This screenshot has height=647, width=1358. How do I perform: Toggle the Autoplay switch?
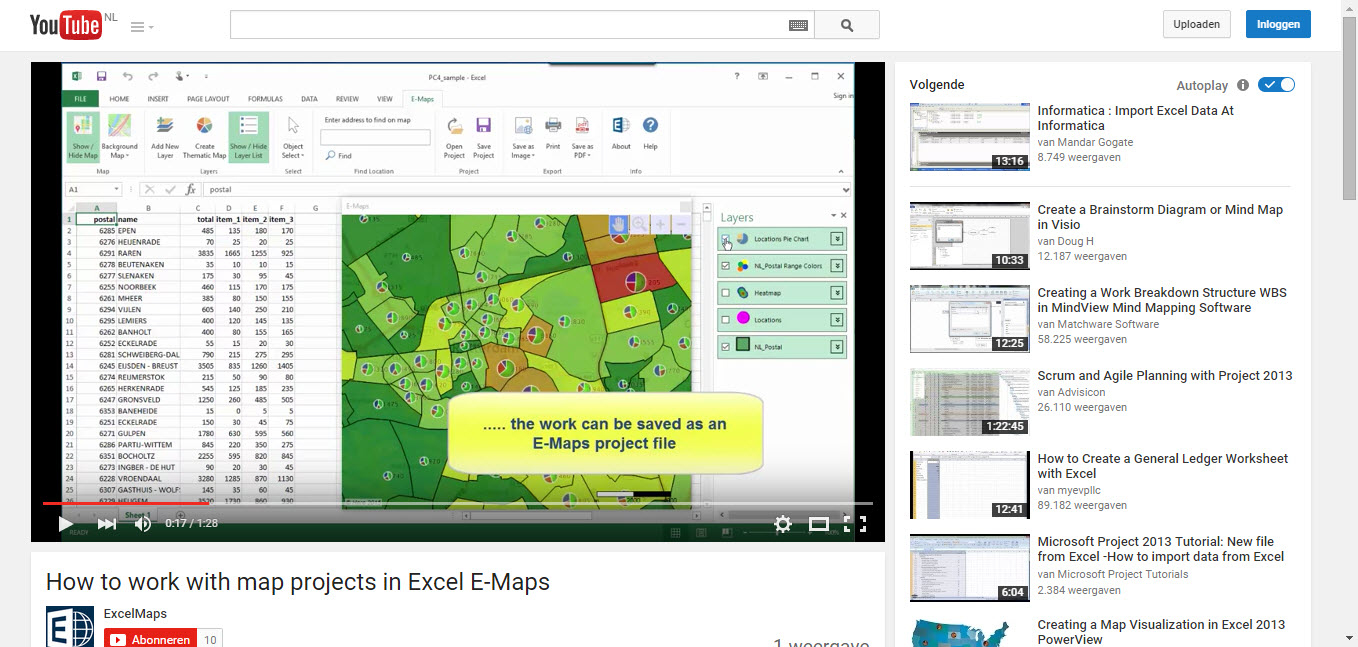coord(1276,85)
